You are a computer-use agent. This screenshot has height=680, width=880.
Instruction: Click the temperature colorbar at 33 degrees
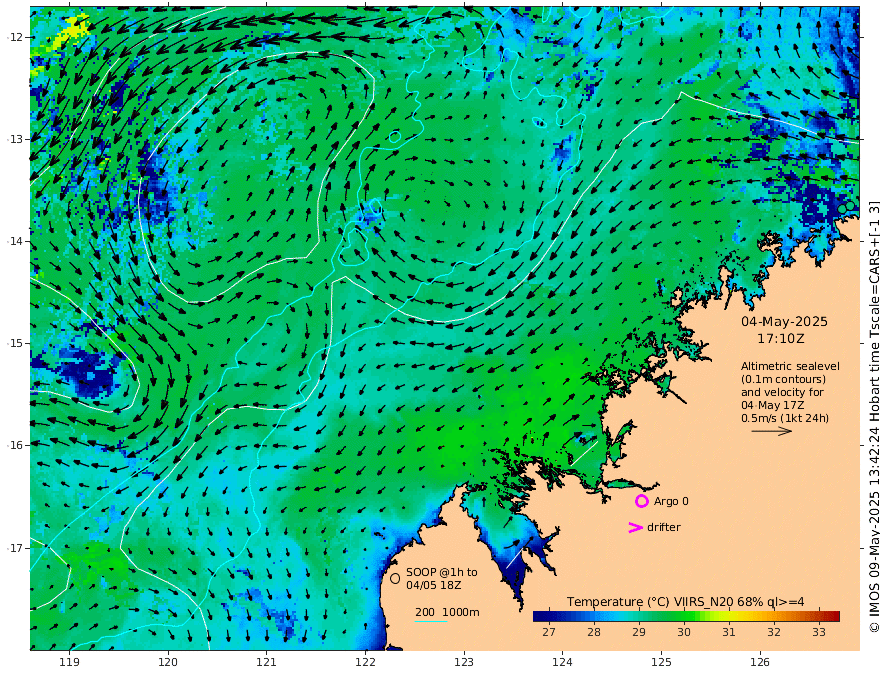[819, 616]
